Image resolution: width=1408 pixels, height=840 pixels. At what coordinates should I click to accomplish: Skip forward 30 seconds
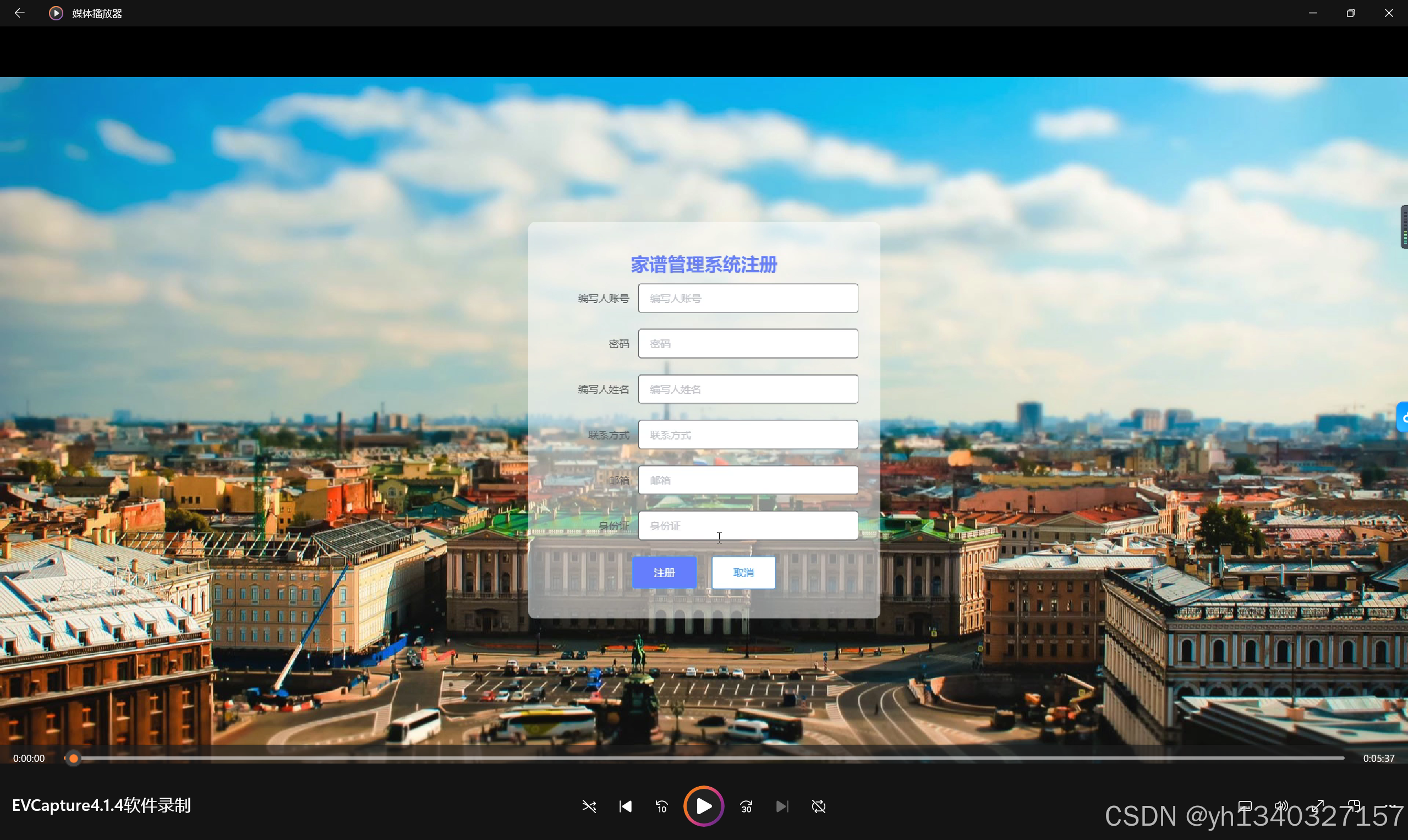[x=746, y=806]
